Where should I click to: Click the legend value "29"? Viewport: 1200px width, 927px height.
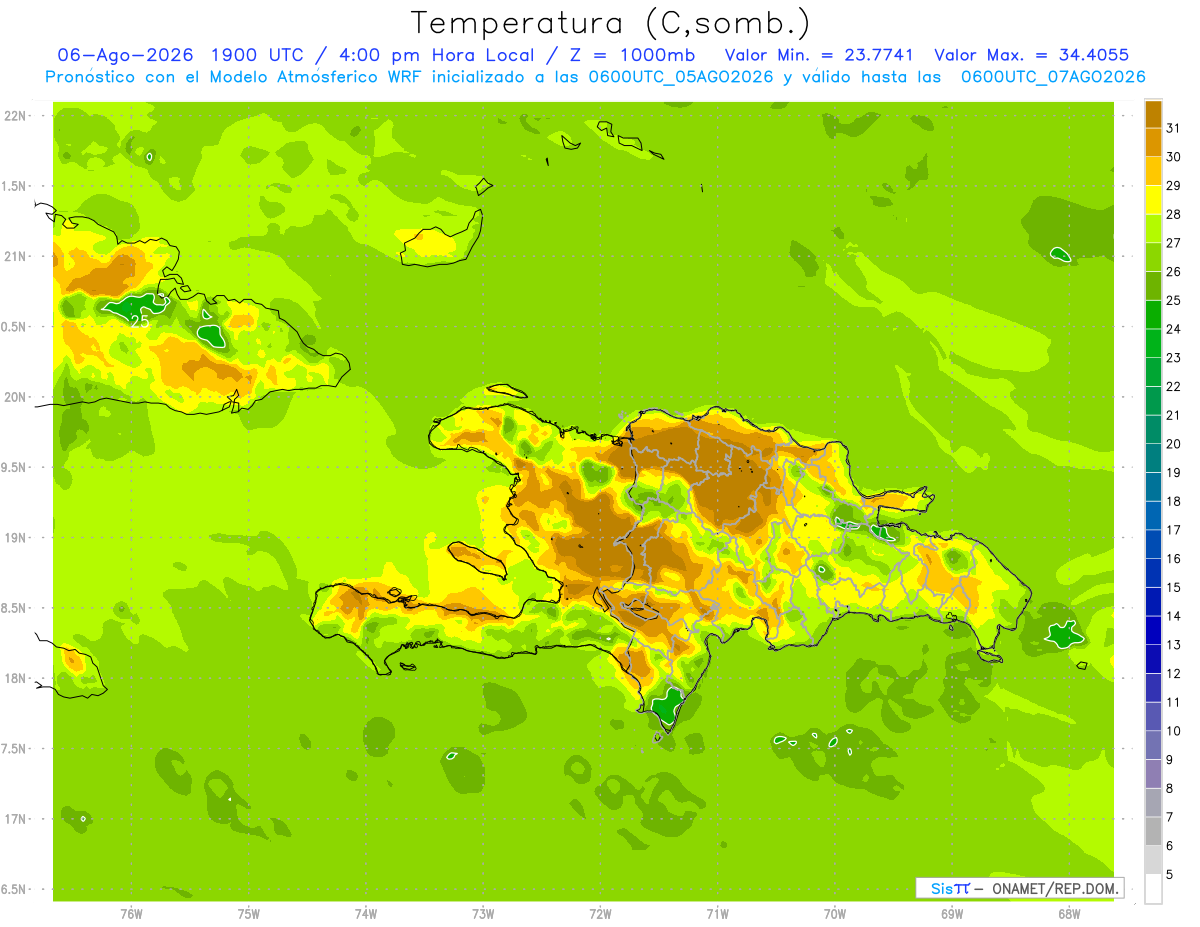tap(1174, 185)
